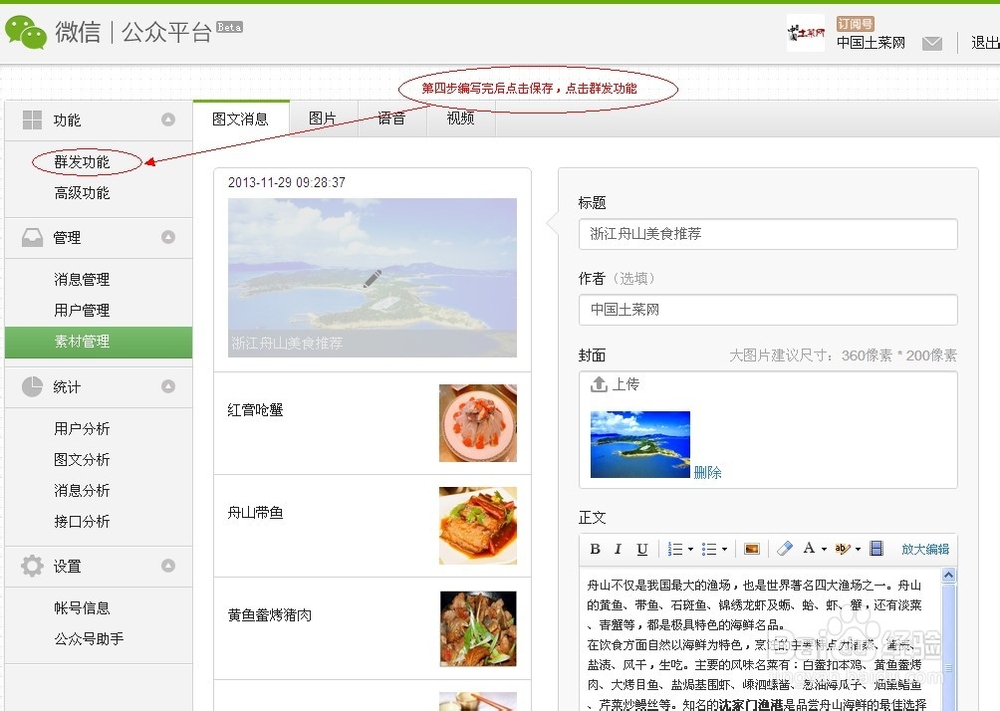Open 放大编辑 to enlarge the editor

924,548
